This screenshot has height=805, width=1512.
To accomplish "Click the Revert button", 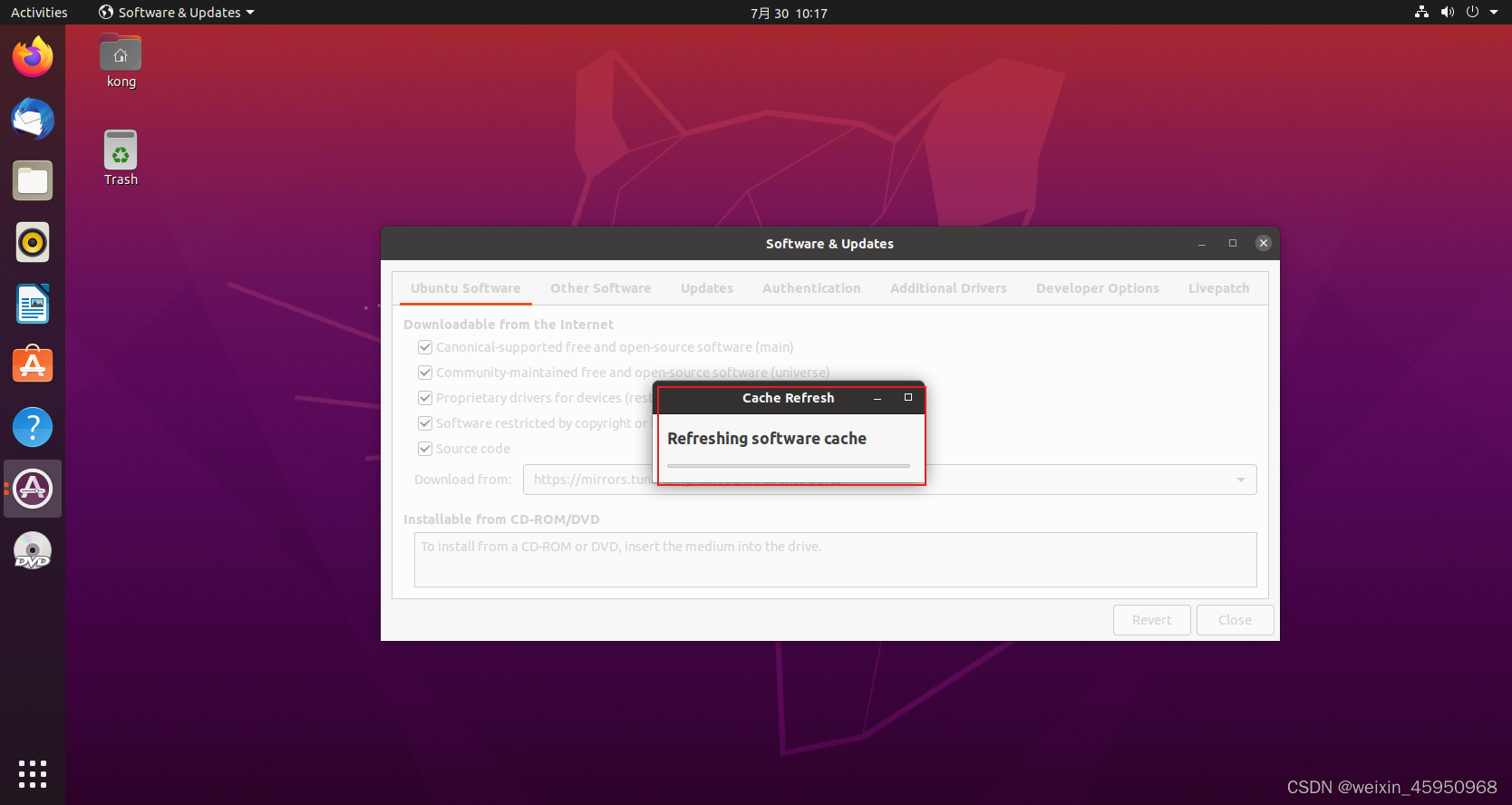I will 1152,620.
